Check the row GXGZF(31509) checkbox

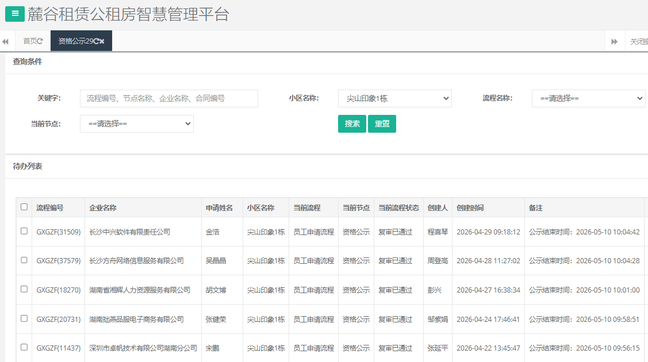point(24,231)
